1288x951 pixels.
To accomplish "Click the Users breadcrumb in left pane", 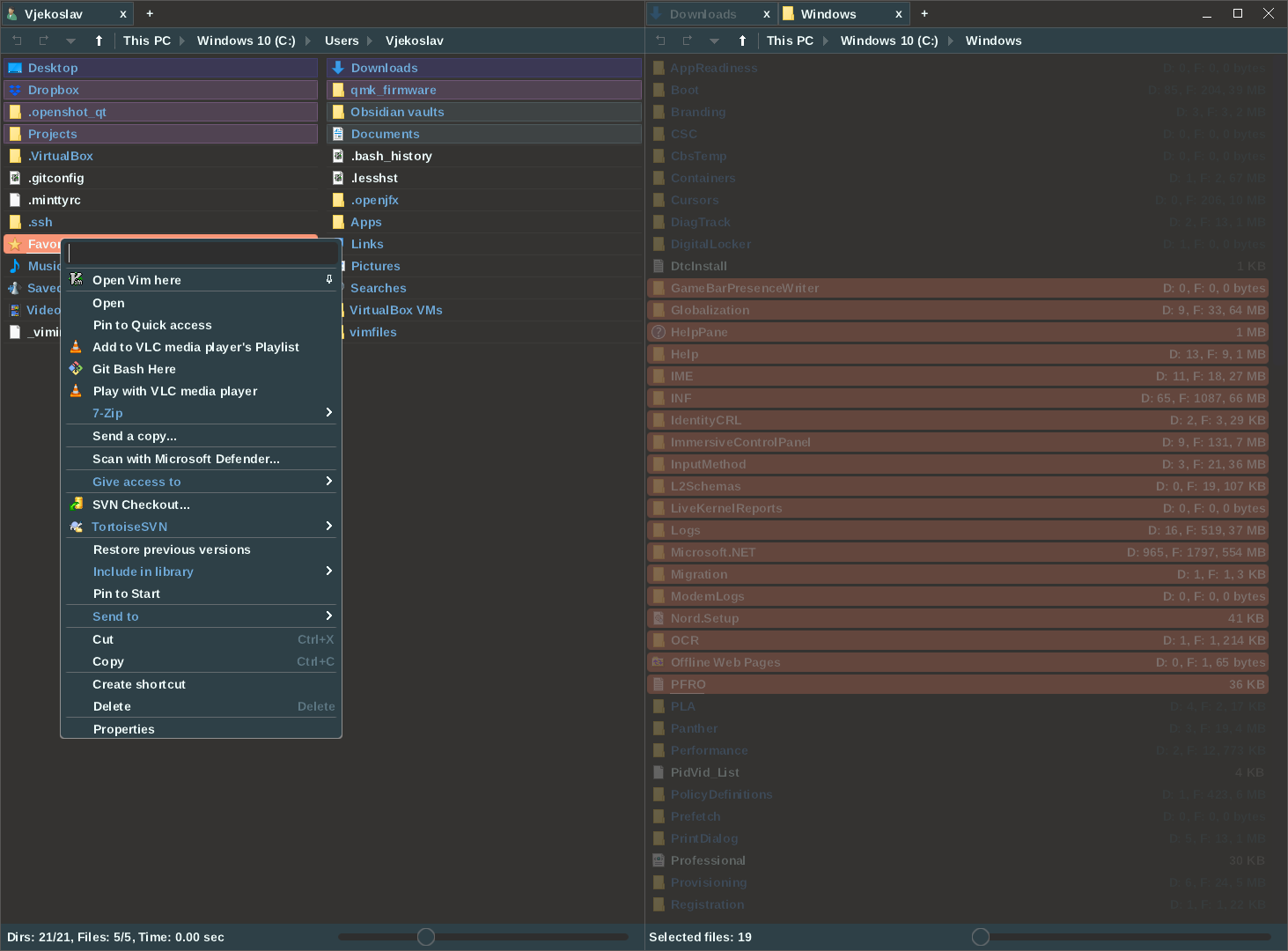I will [342, 41].
